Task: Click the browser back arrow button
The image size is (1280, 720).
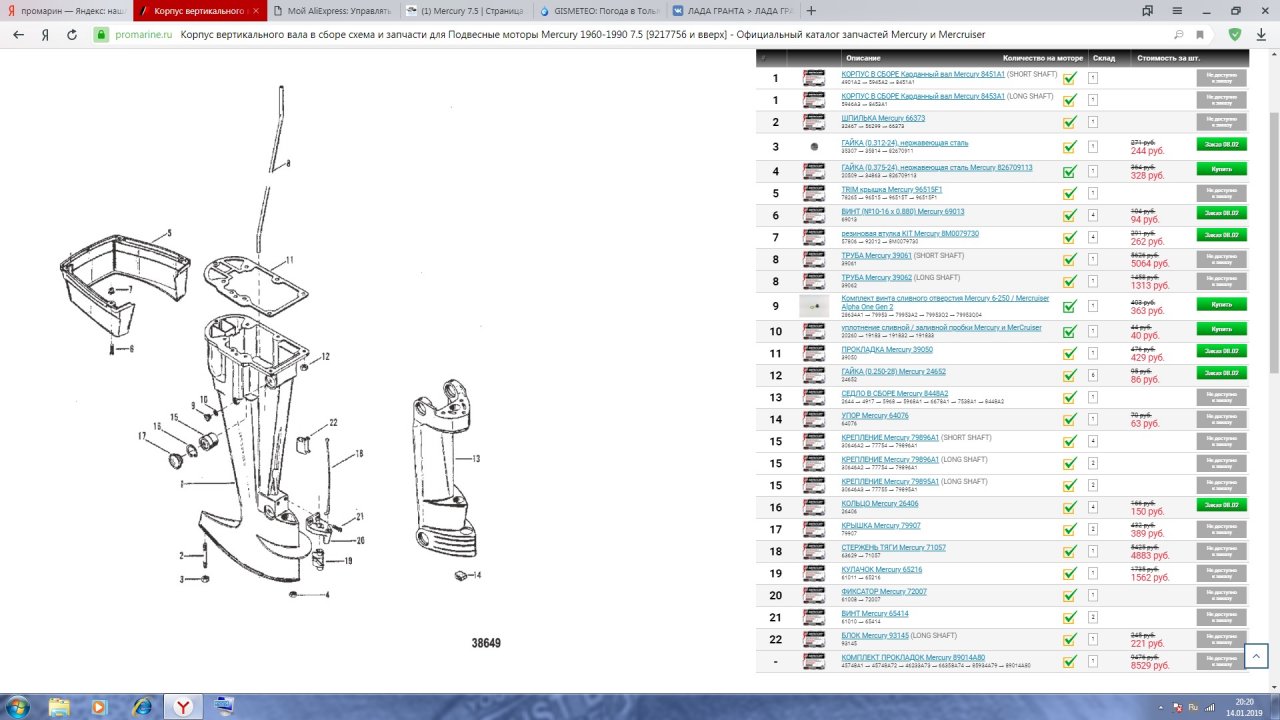Action: click(x=18, y=34)
